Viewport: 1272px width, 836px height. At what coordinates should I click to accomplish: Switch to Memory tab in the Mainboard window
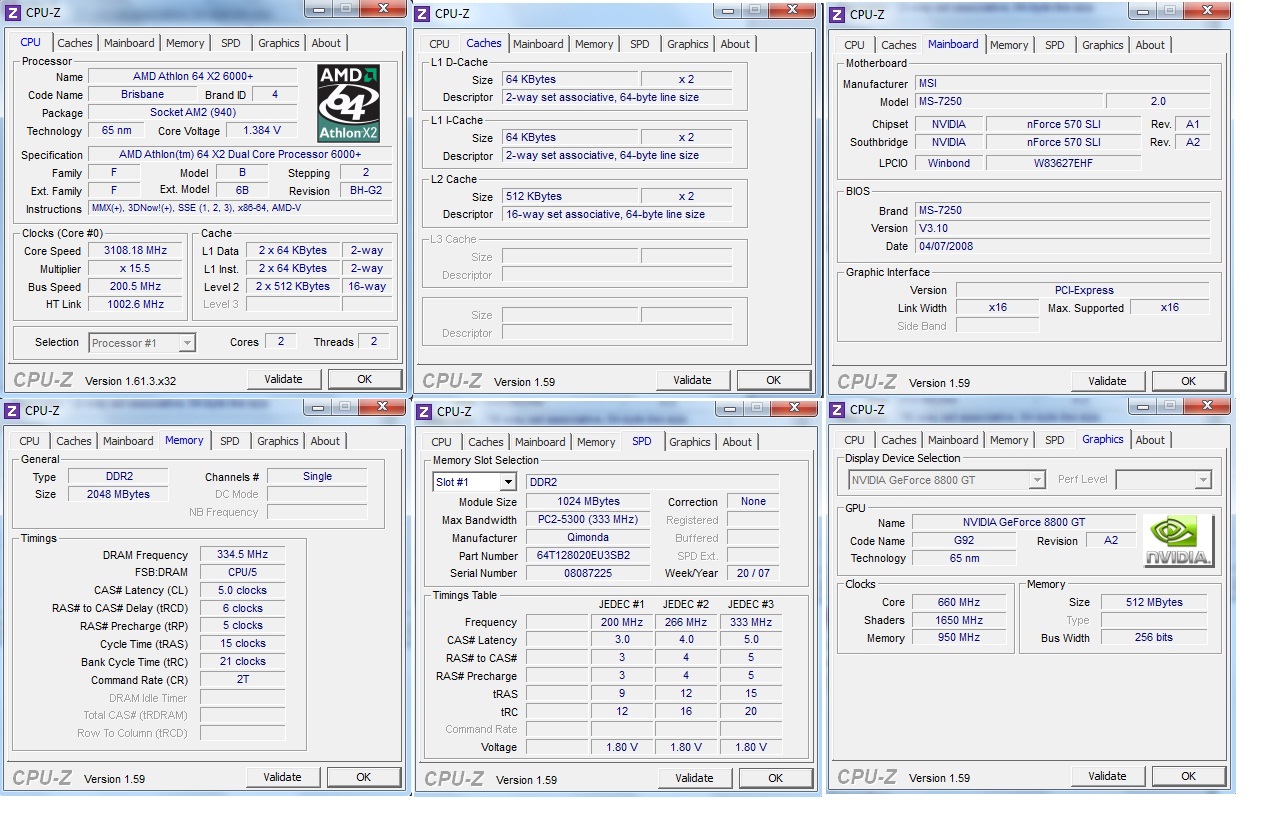point(1009,45)
